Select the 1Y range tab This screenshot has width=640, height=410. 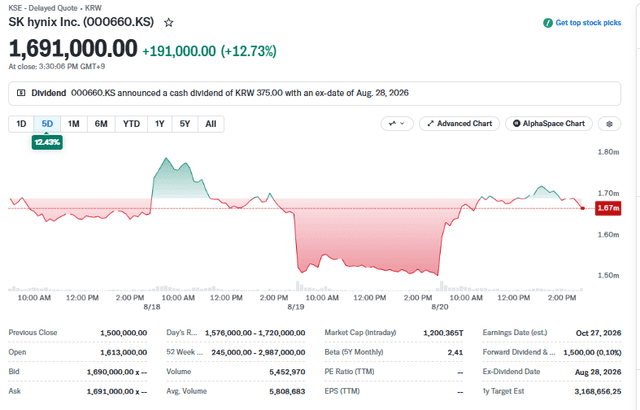point(160,124)
